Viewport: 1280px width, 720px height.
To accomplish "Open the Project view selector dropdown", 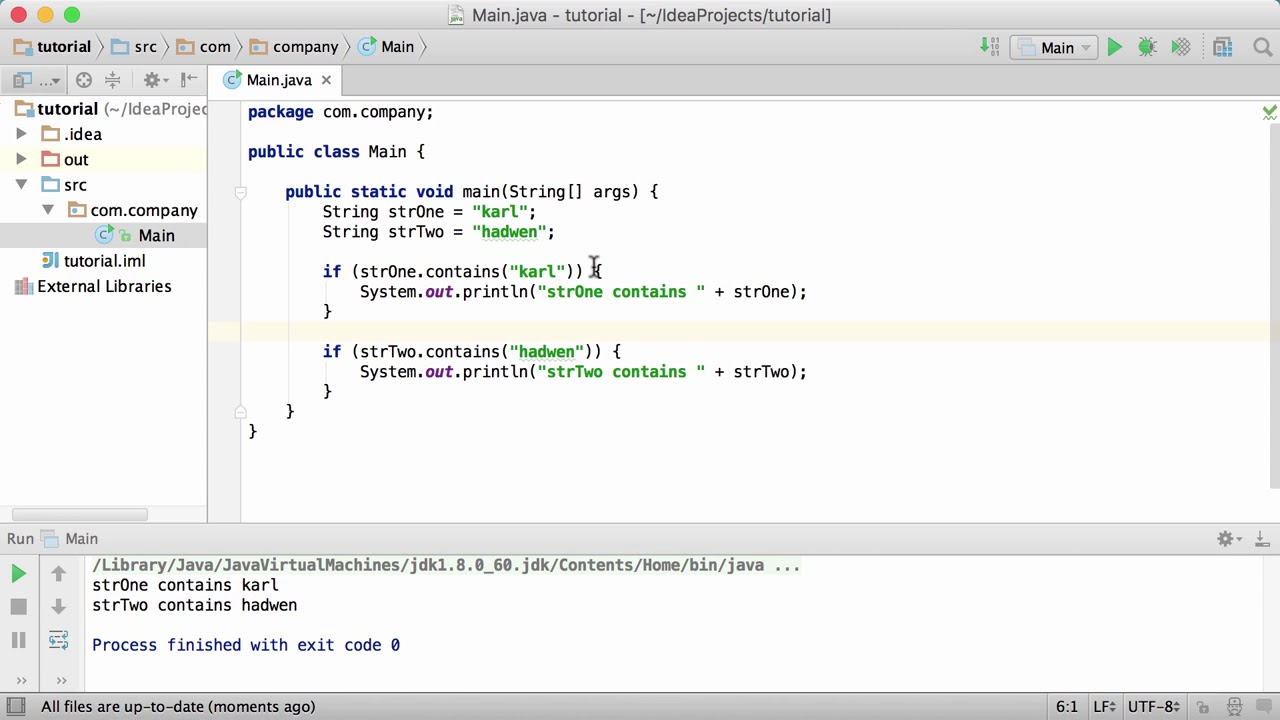I will (36, 80).
